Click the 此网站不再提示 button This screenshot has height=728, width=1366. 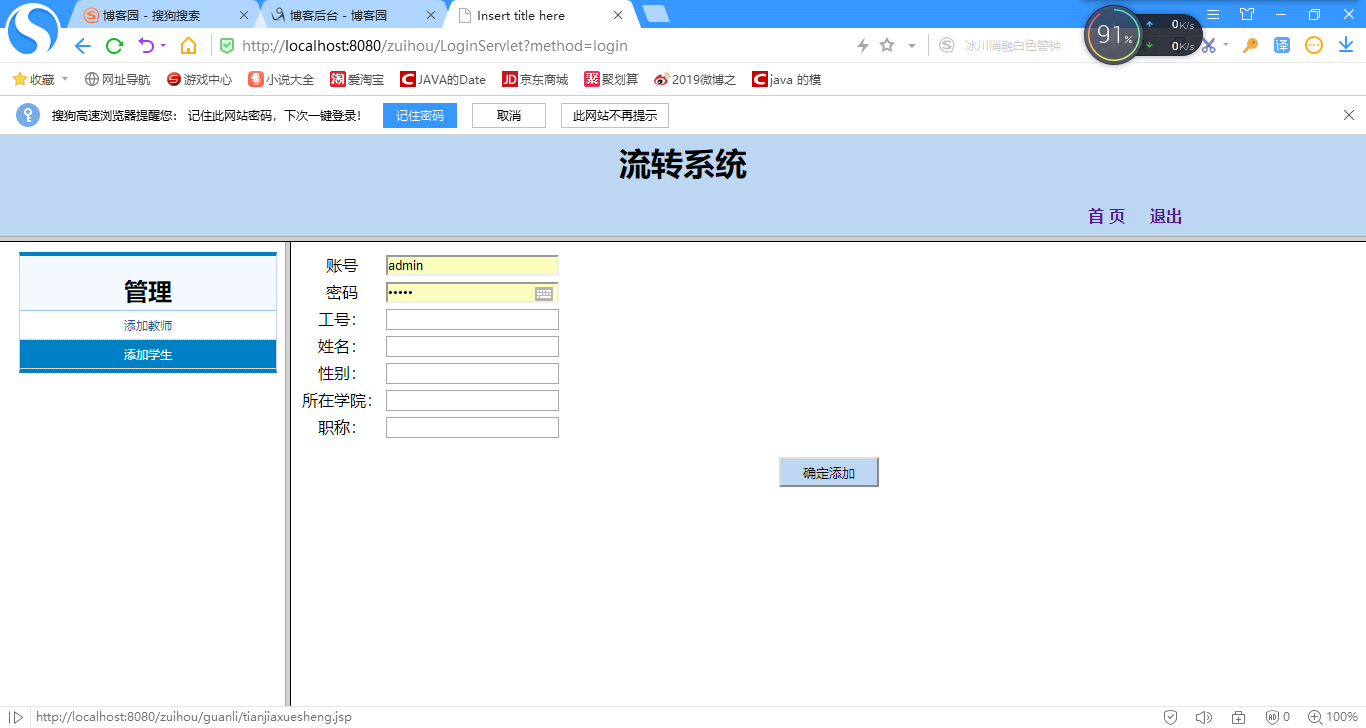coord(615,115)
